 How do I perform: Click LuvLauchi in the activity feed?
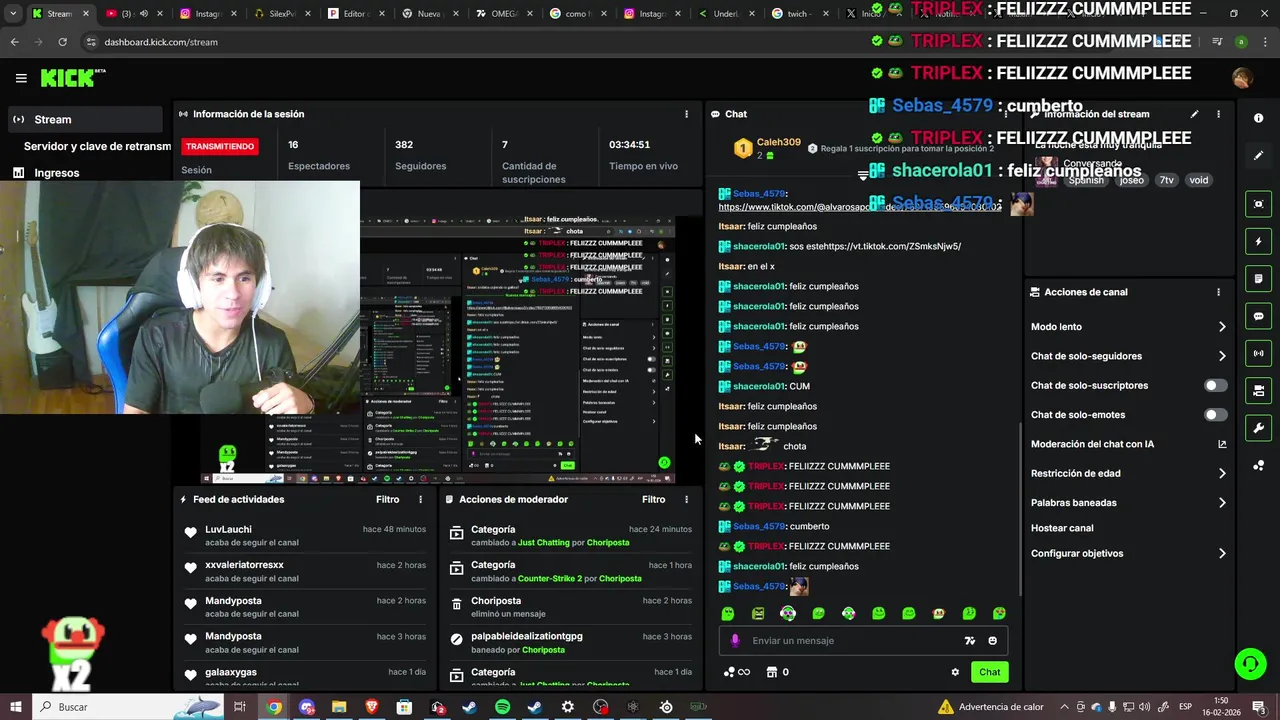point(228,530)
